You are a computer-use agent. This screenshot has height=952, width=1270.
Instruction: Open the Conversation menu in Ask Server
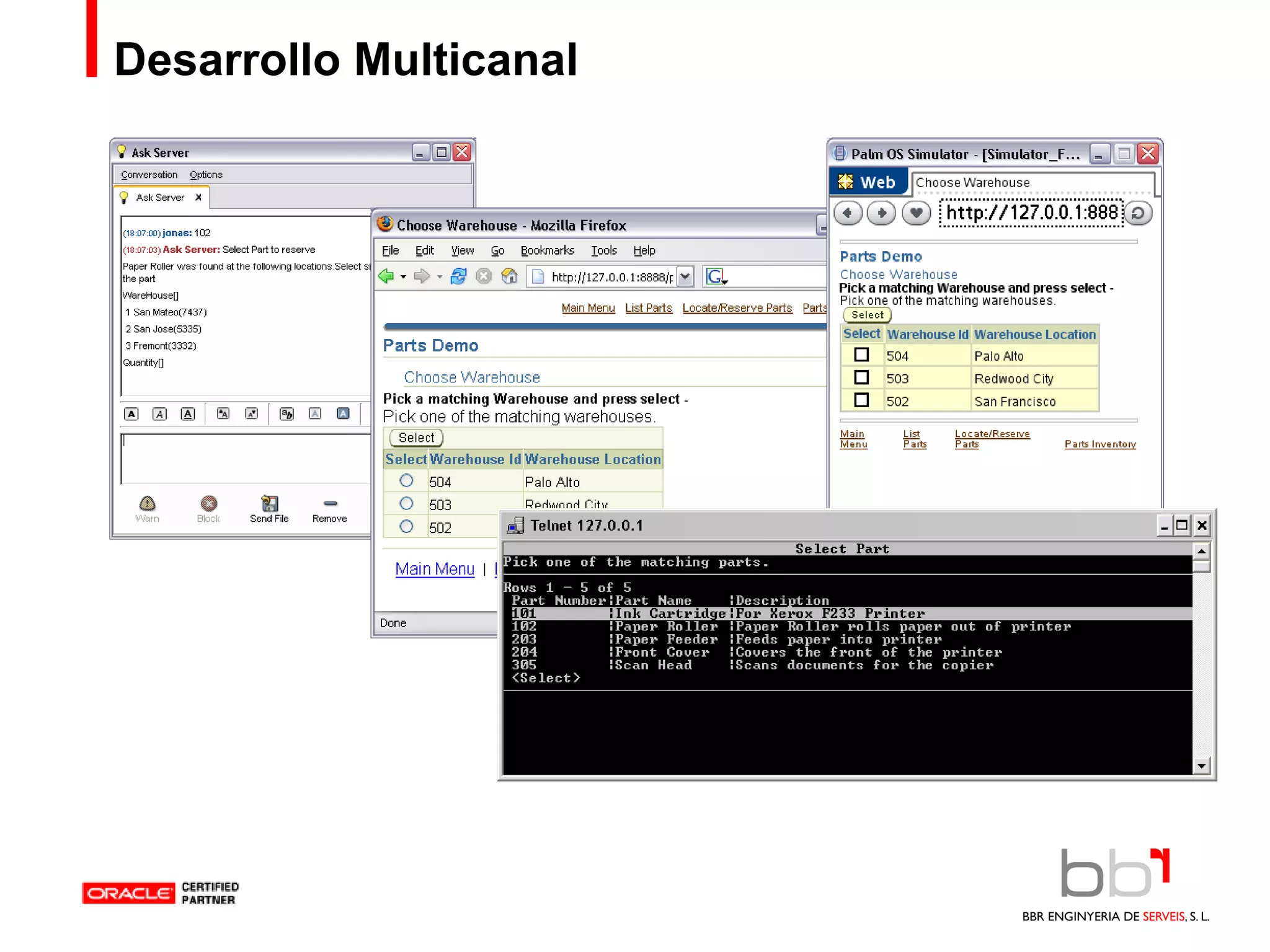pyautogui.click(x=149, y=175)
